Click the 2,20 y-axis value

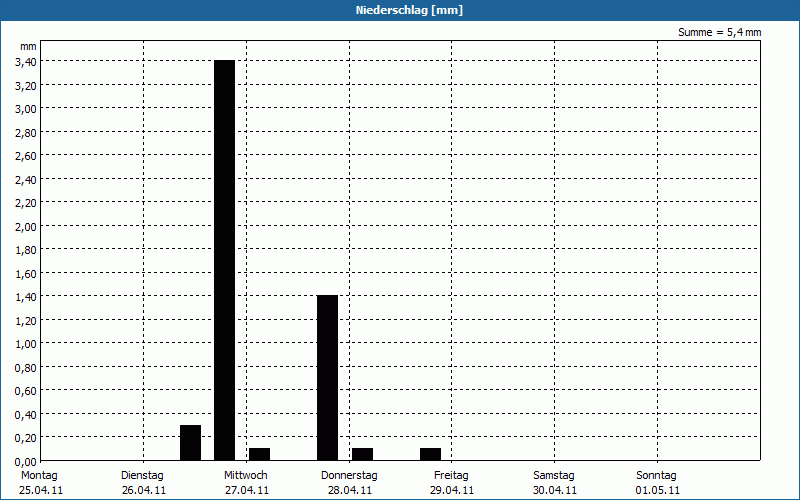[26, 203]
